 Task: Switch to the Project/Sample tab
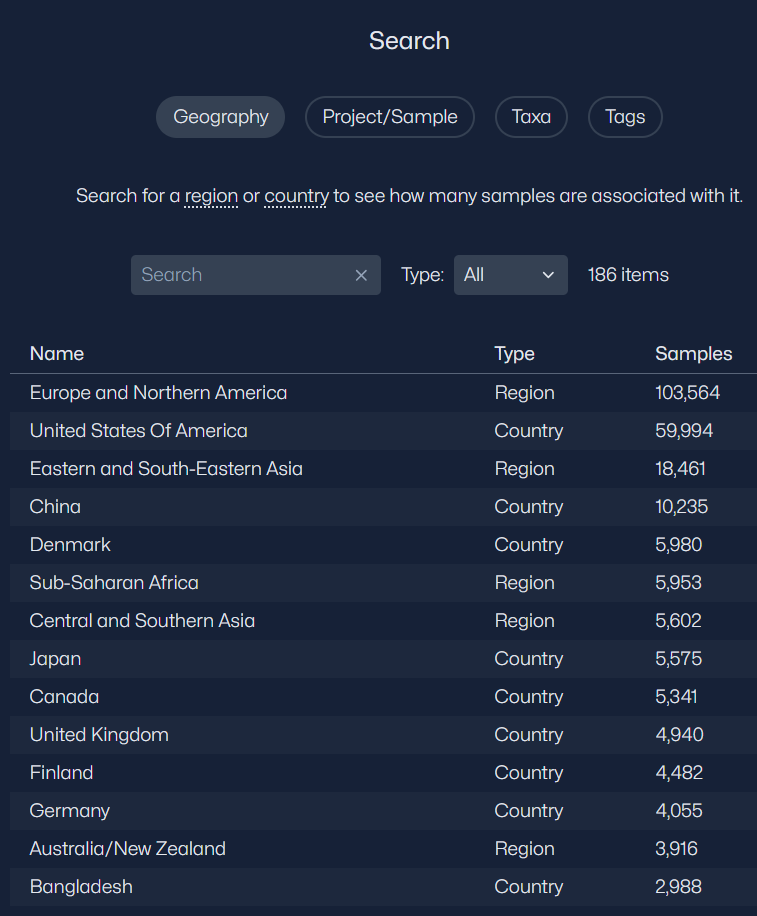[x=389, y=117]
